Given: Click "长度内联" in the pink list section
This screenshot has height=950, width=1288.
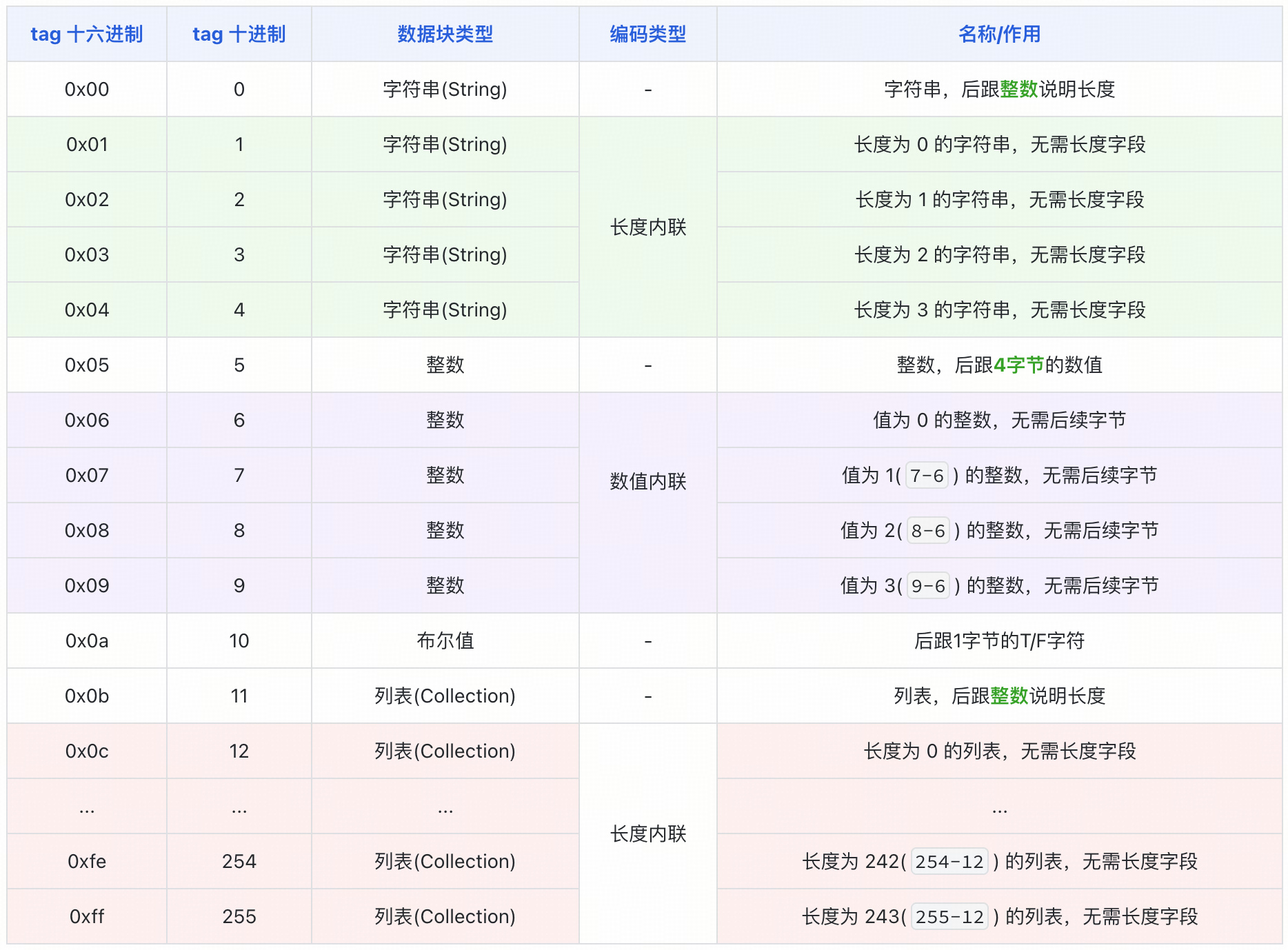Looking at the screenshot, I should coord(647,834).
